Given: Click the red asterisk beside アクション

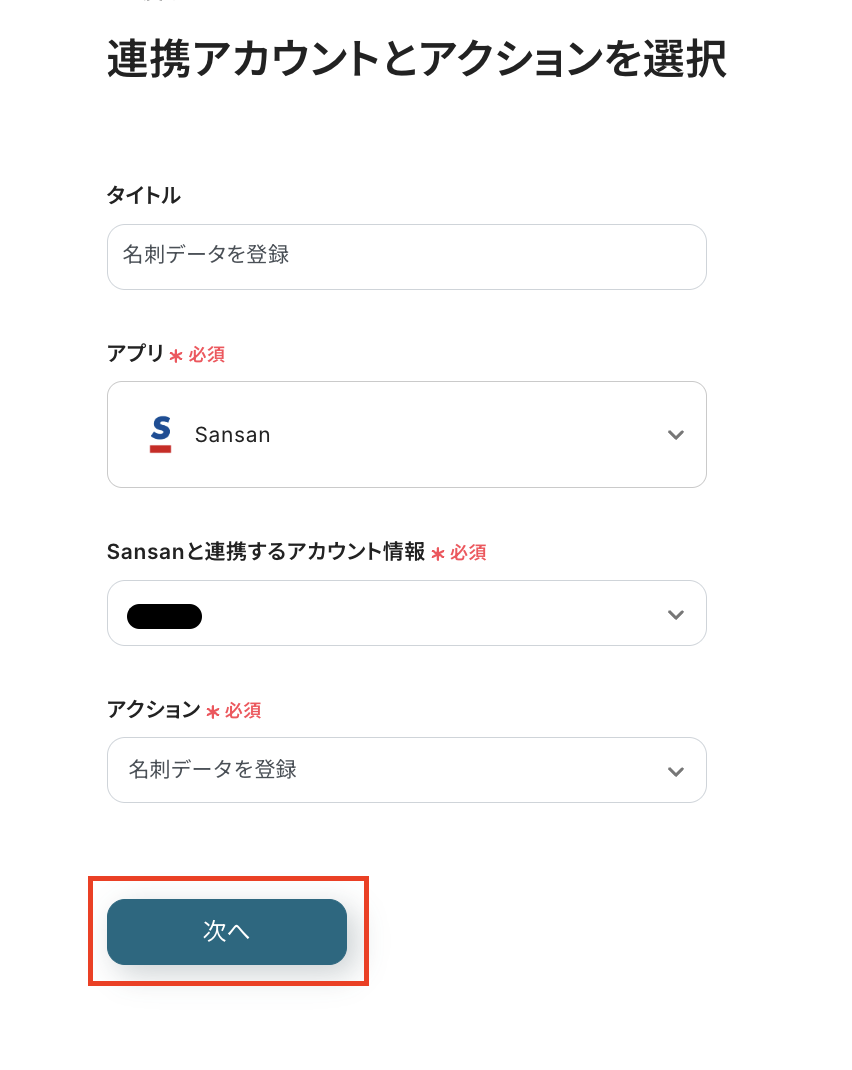Looking at the screenshot, I should [x=213, y=712].
